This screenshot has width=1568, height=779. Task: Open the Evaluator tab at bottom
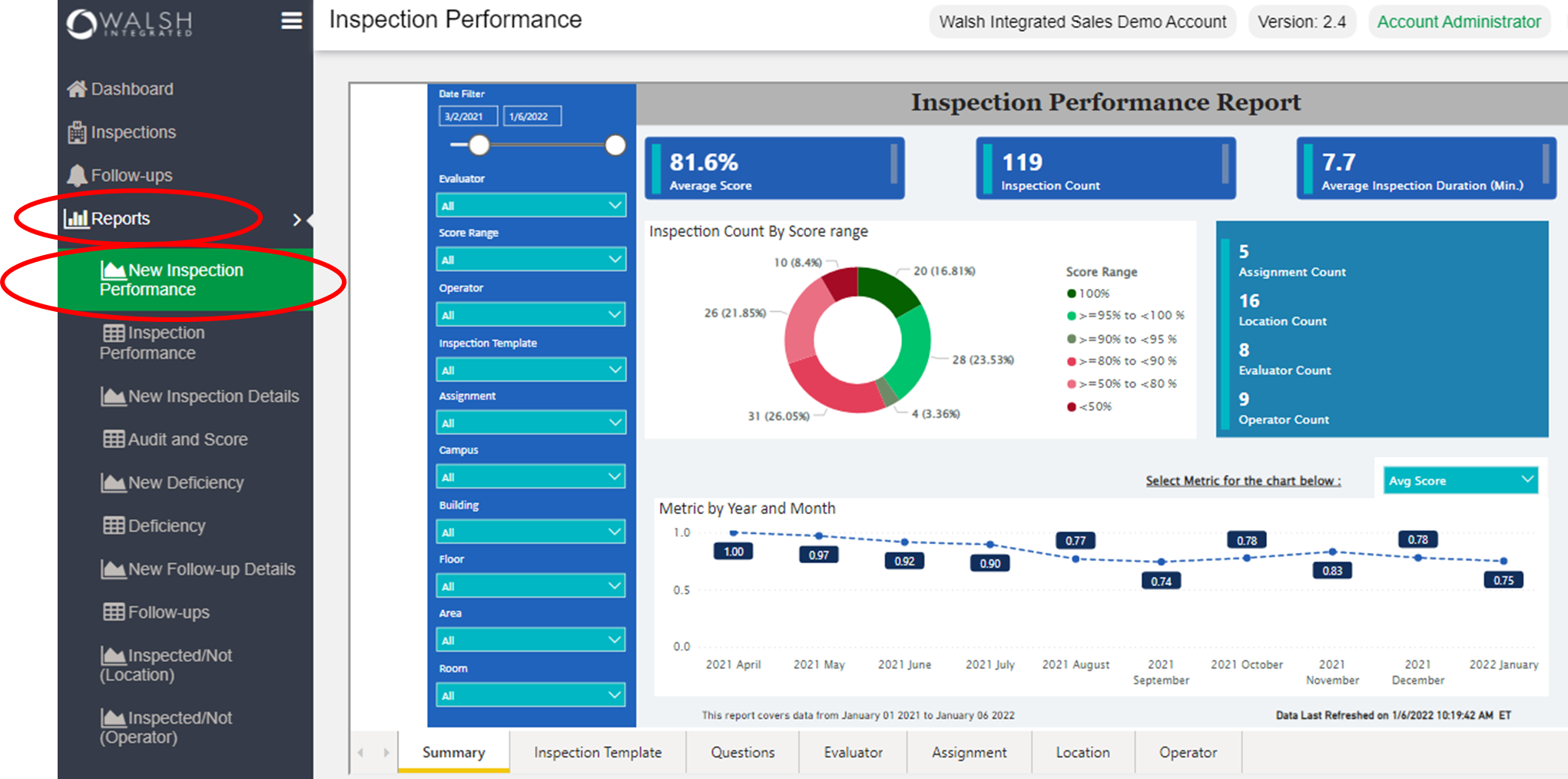[853, 752]
